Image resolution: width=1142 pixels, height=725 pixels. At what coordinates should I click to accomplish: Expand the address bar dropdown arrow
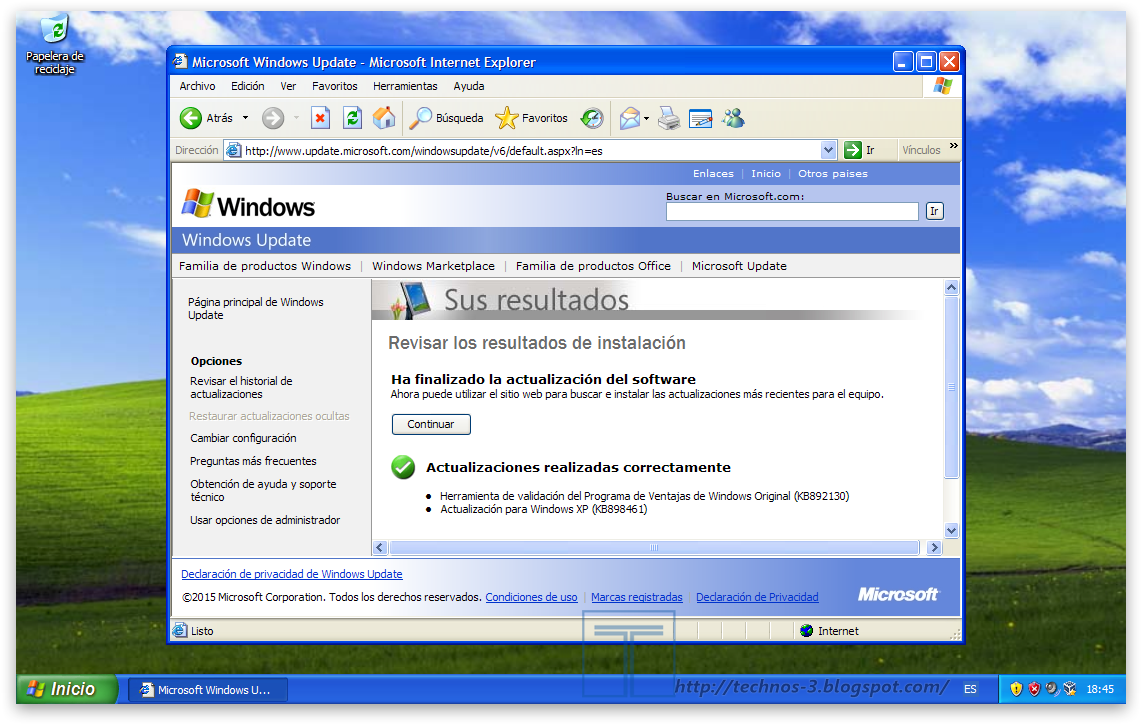[828, 151]
